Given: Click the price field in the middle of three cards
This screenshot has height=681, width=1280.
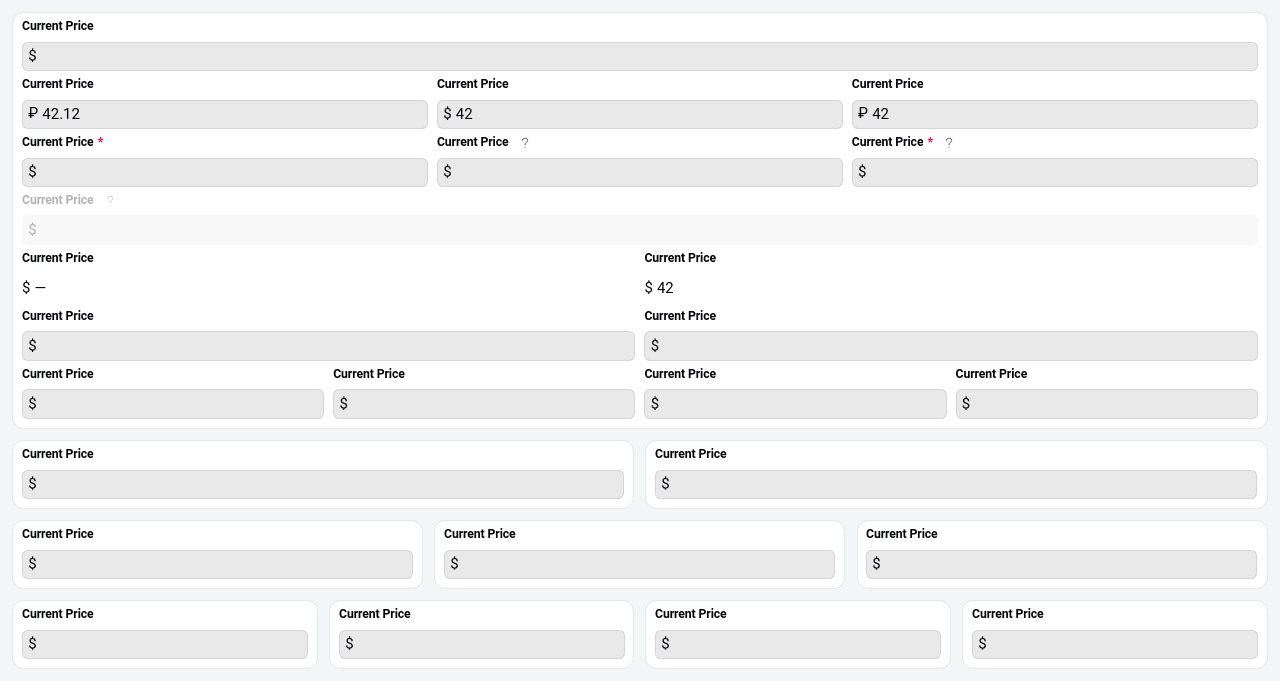Looking at the screenshot, I should coord(639,564).
